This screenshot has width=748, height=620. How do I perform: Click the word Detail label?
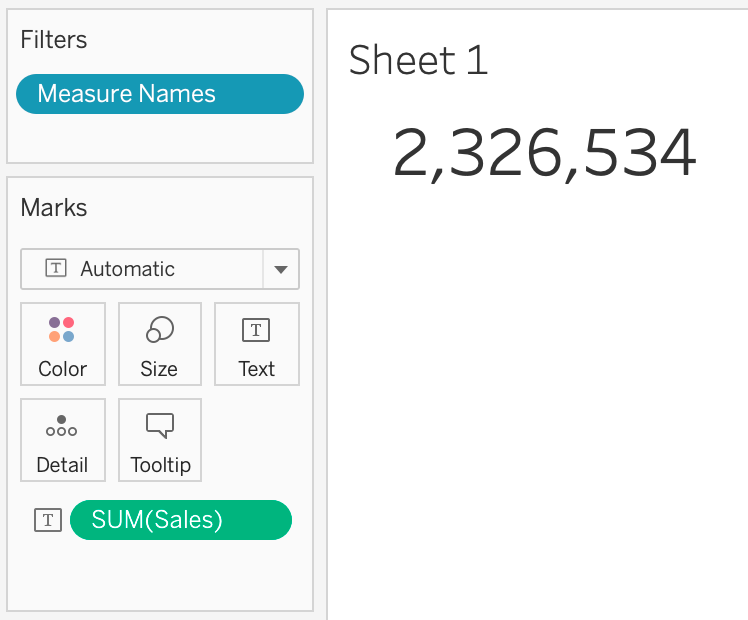pyautogui.click(x=62, y=465)
